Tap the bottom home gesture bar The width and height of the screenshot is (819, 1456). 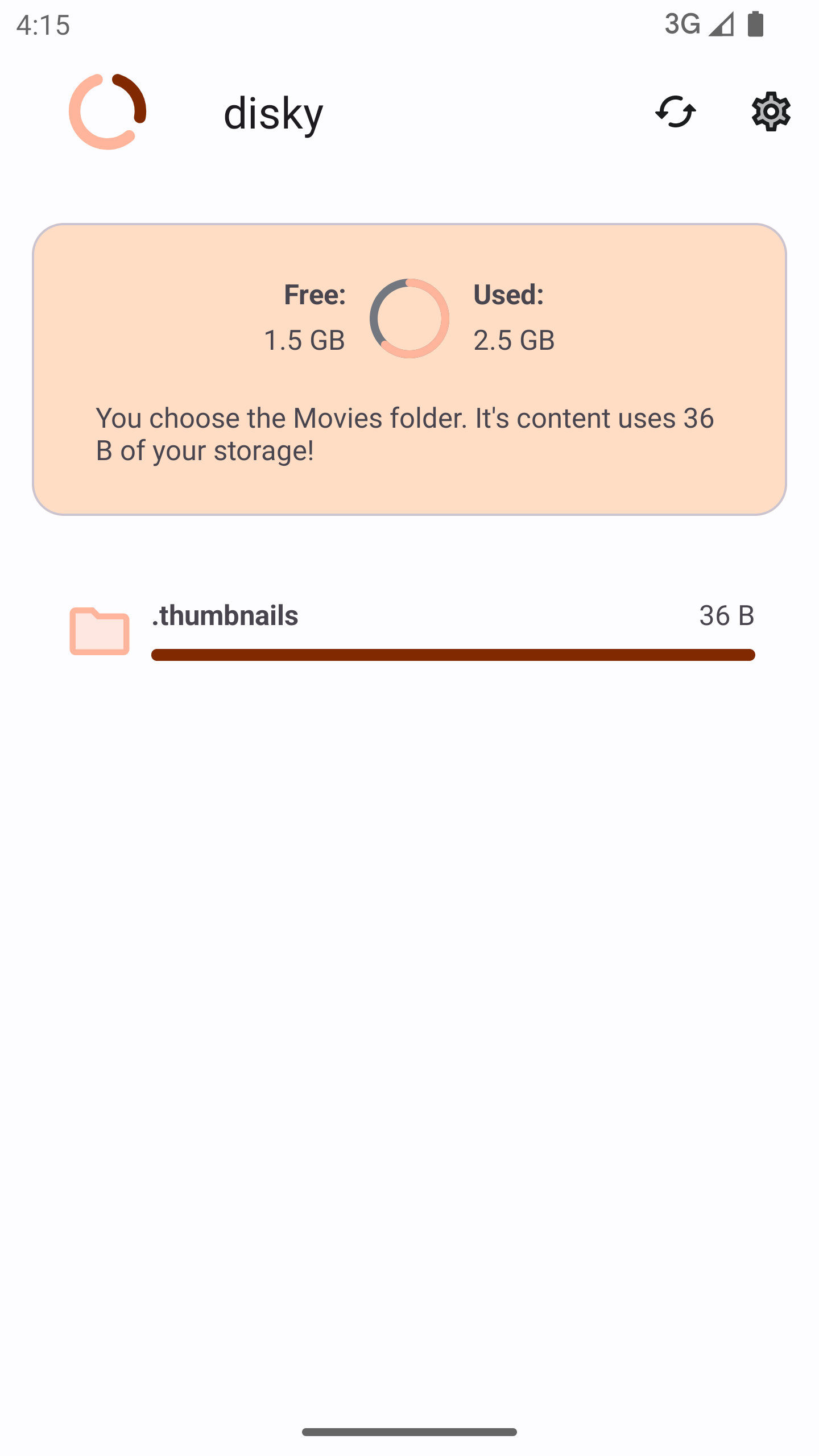409,1432
